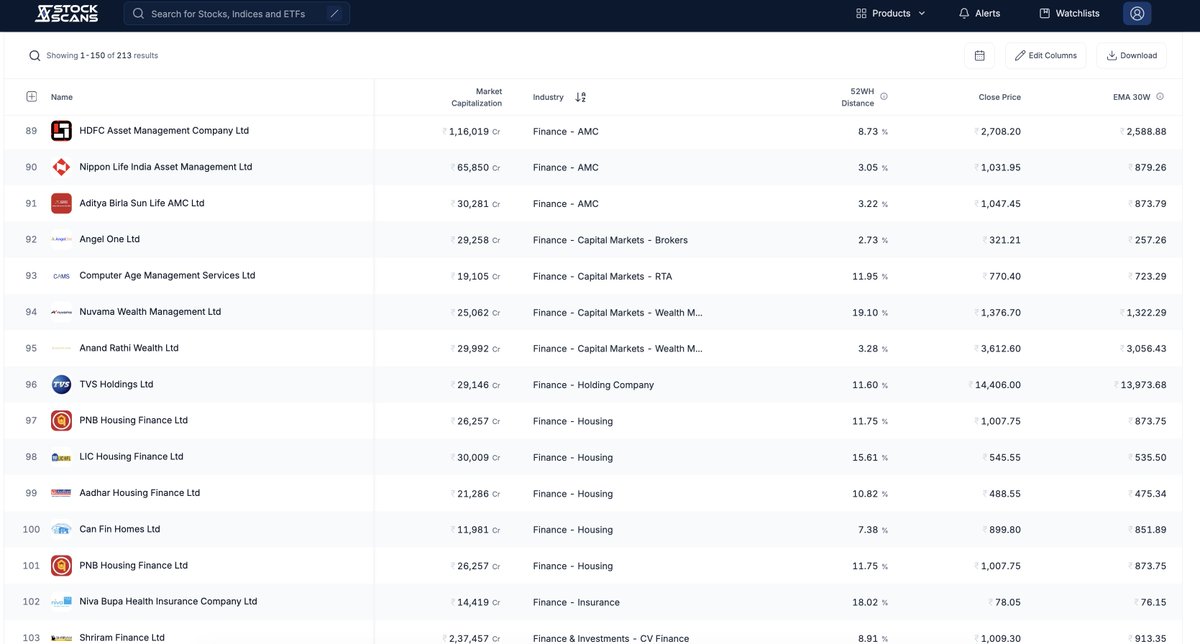Viewport: 1200px width, 644px height.
Task: Click close price 14,406.00 cell
Action: point(995,385)
